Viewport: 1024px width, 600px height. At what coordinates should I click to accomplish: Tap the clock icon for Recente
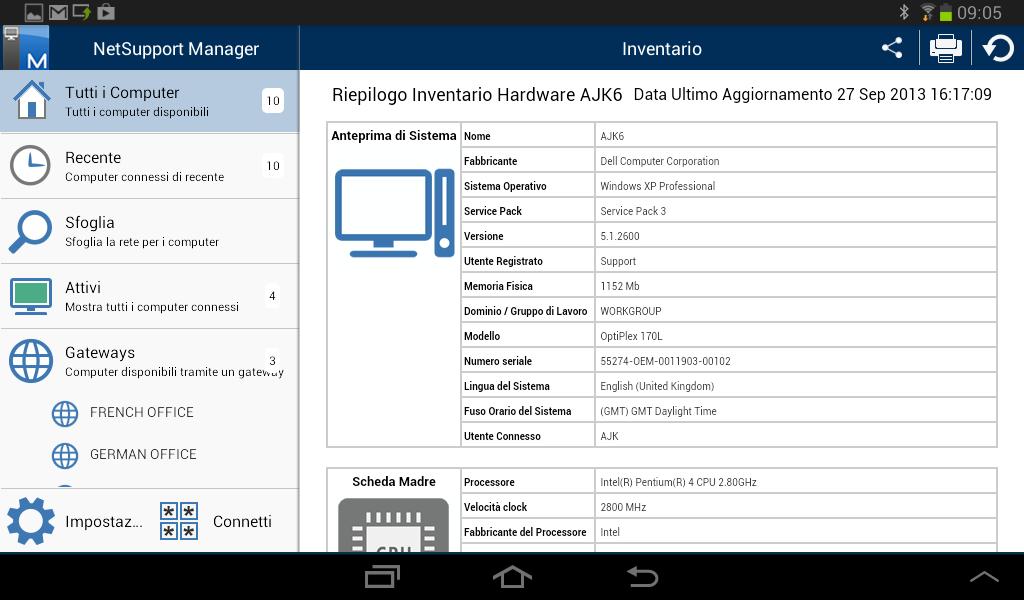click(x=30, y=165)
